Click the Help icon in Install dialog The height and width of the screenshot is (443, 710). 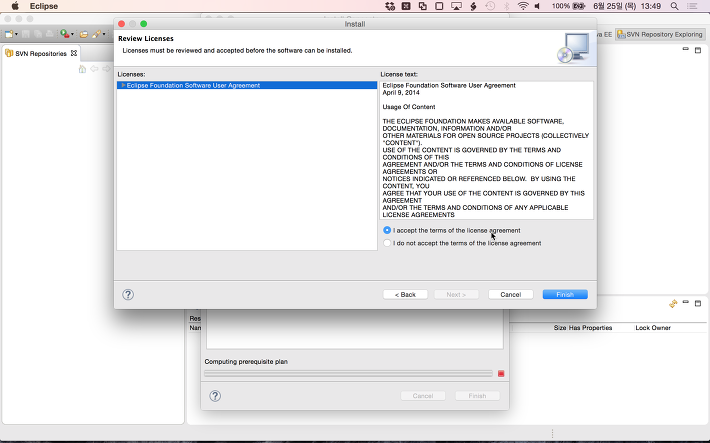[128, 294]
